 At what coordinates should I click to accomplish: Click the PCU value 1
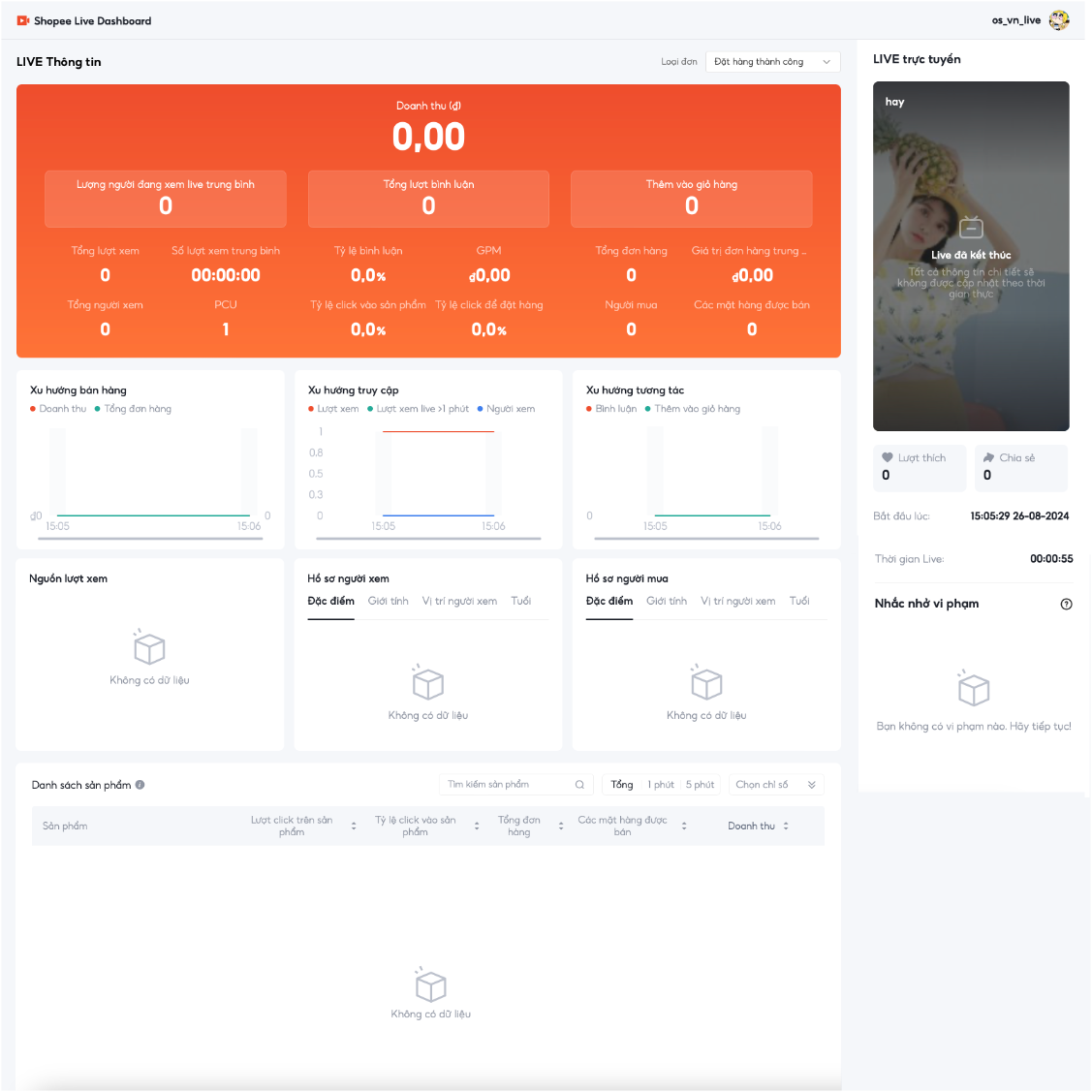tap(226, 329)
